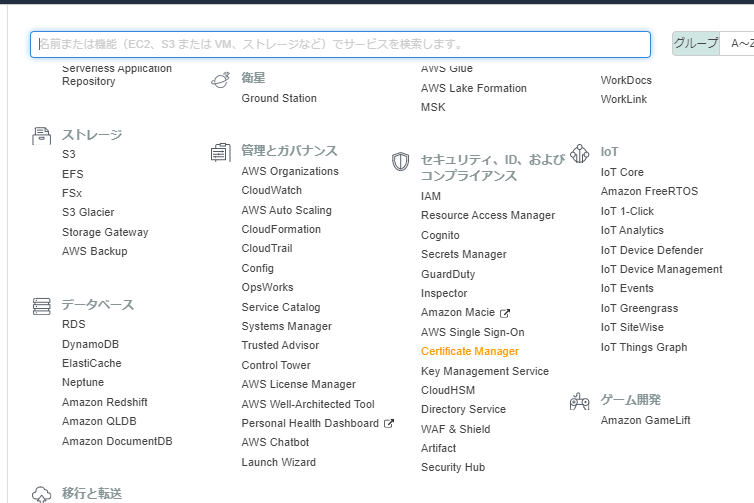This screenshot has width=754, height=503.
Task: Click the game development controller icon
Action: 579,401
